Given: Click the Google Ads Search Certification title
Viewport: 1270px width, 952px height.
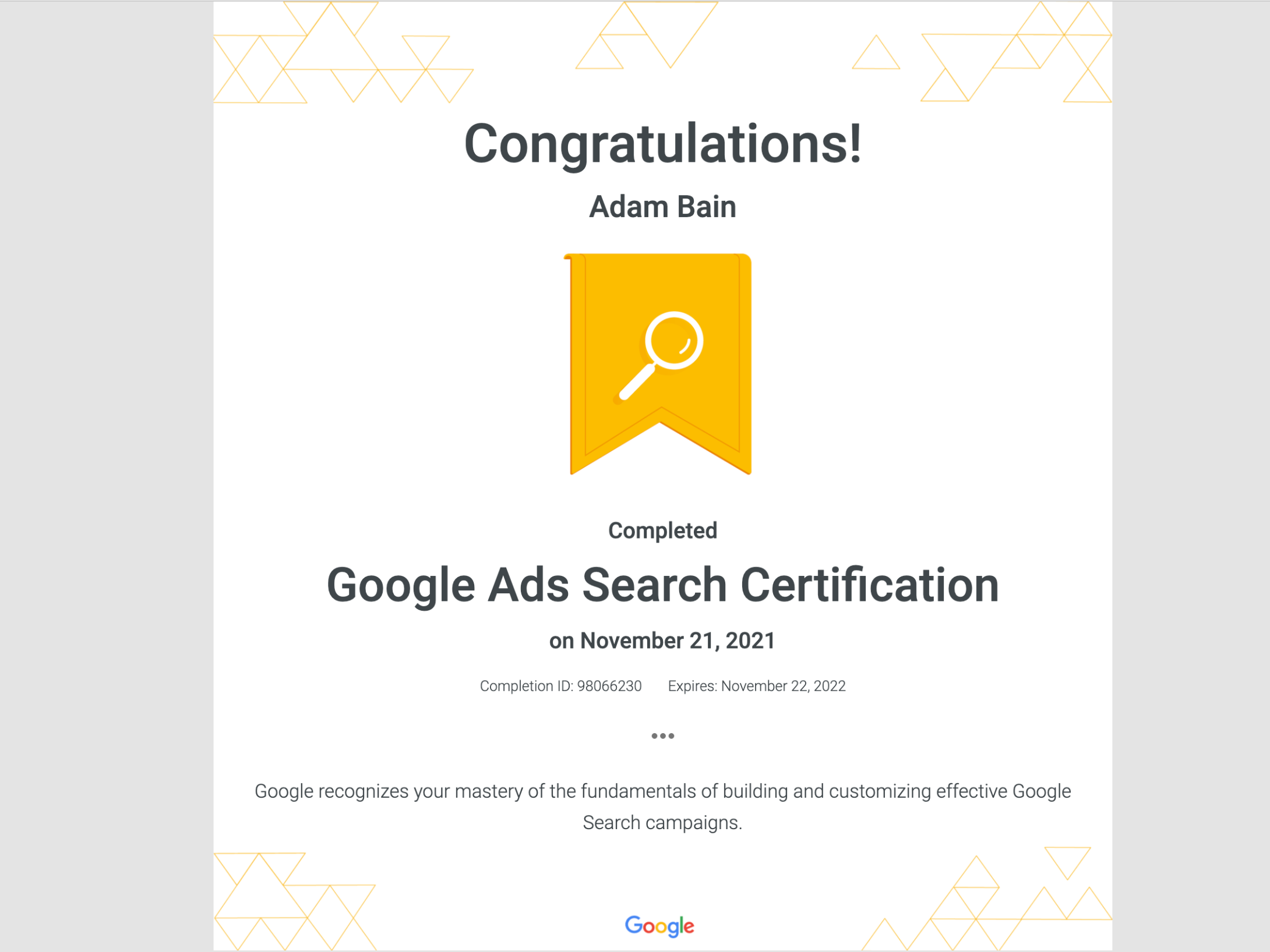Looking at the screenshot, I should (662, 585).
